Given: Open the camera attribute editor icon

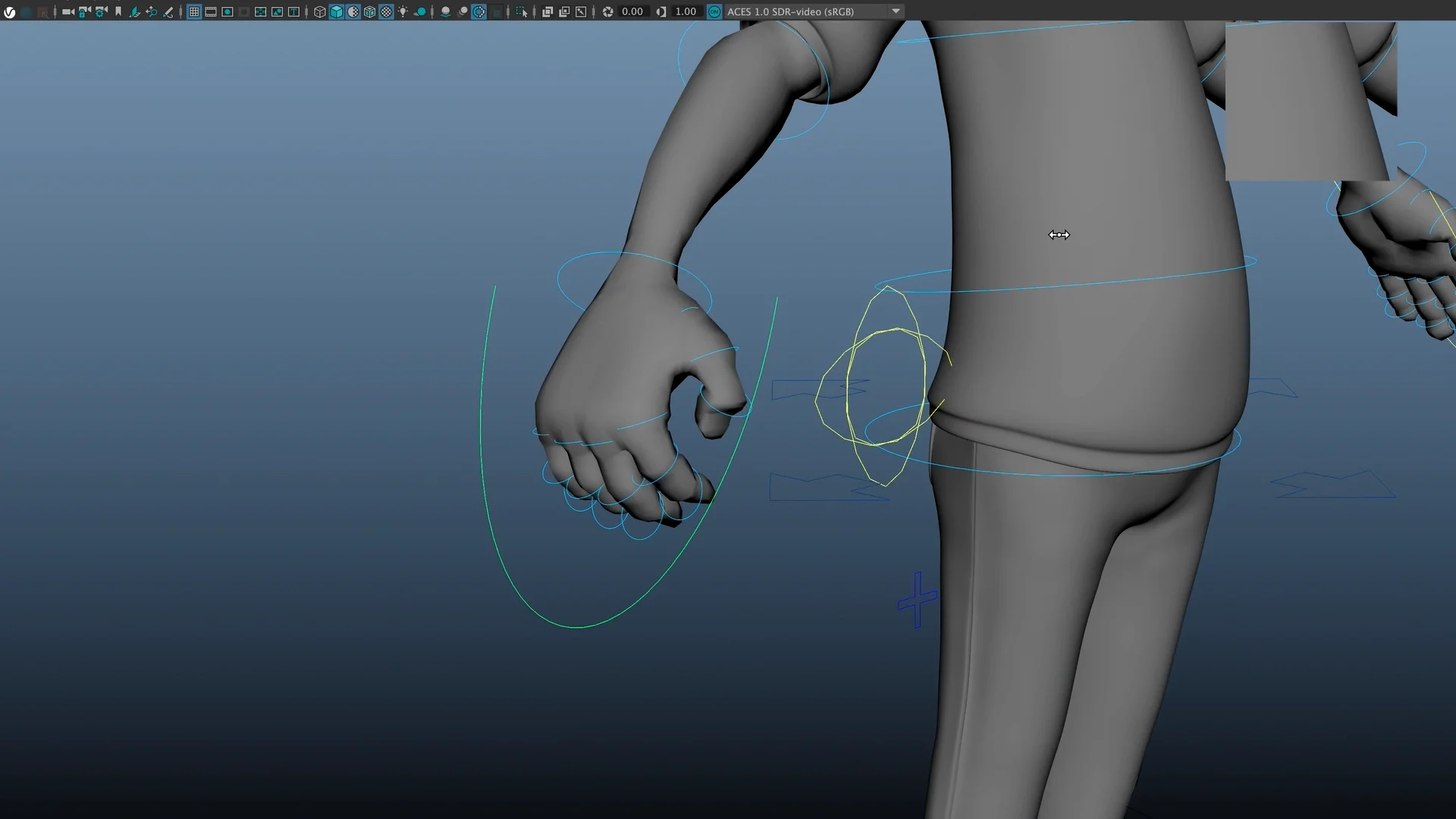Looking at the screenshot, I should (99, 11).
